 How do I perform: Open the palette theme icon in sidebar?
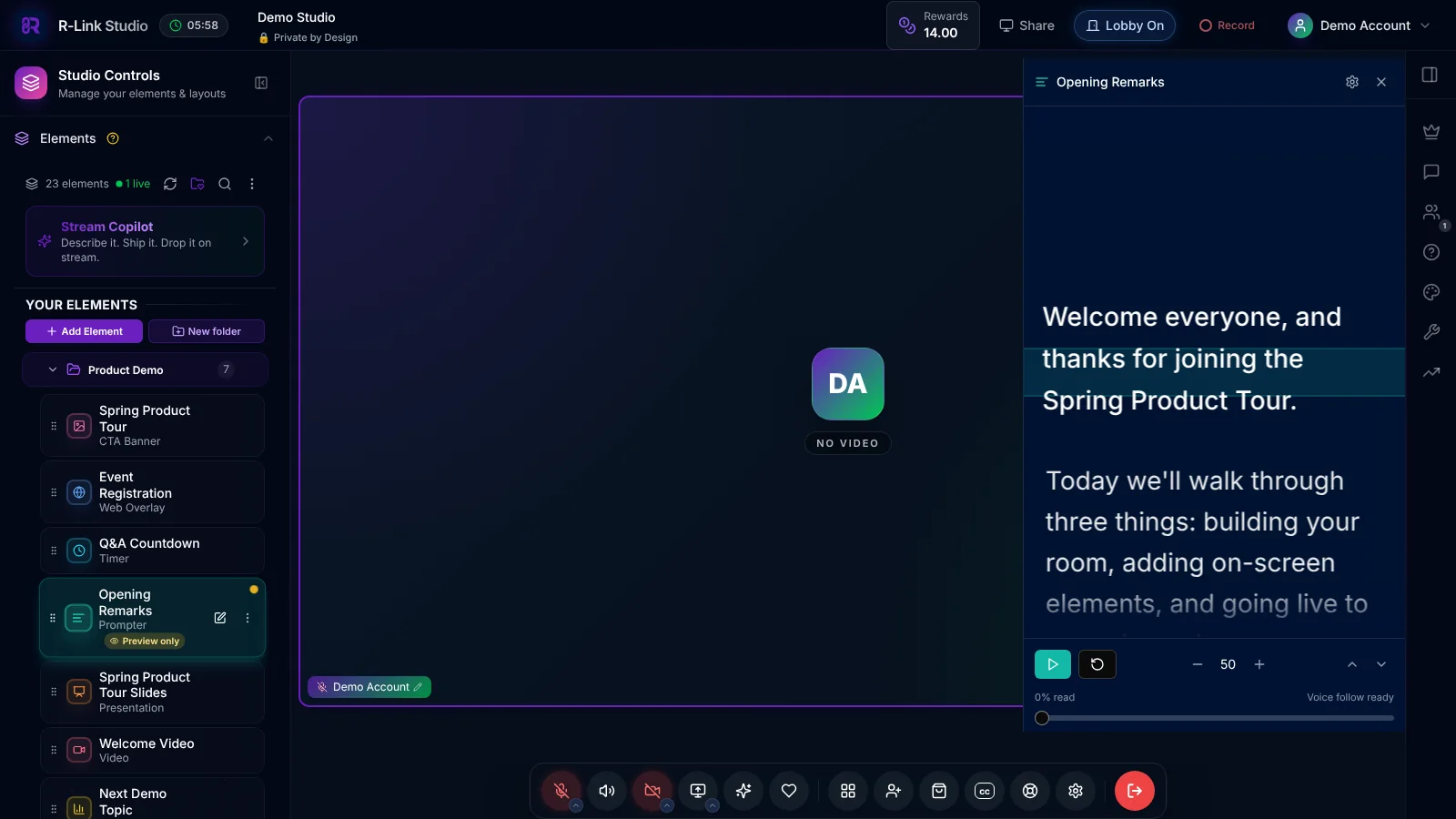1431,292
